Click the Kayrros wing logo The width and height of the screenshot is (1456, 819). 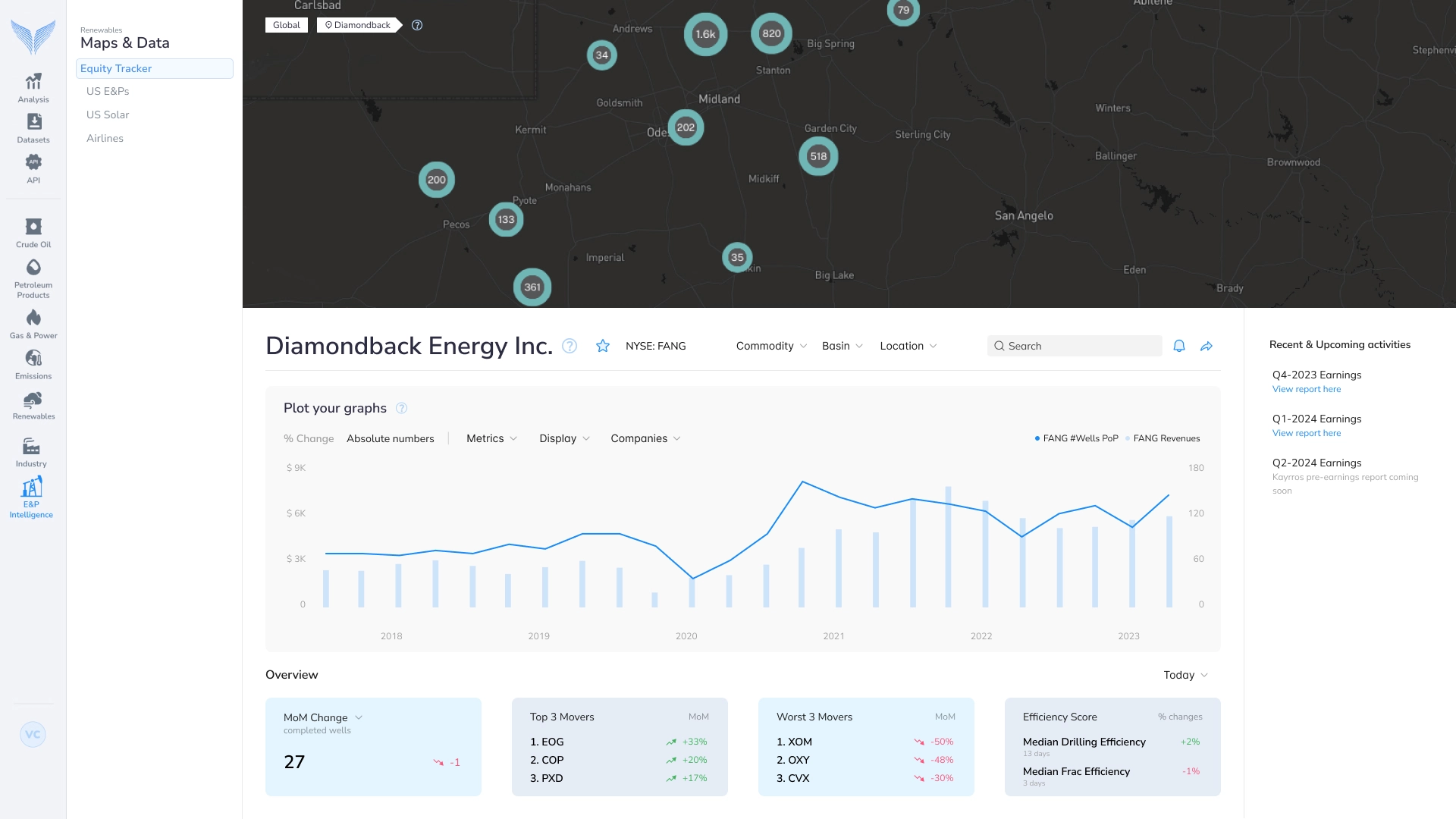pos(33,36)
